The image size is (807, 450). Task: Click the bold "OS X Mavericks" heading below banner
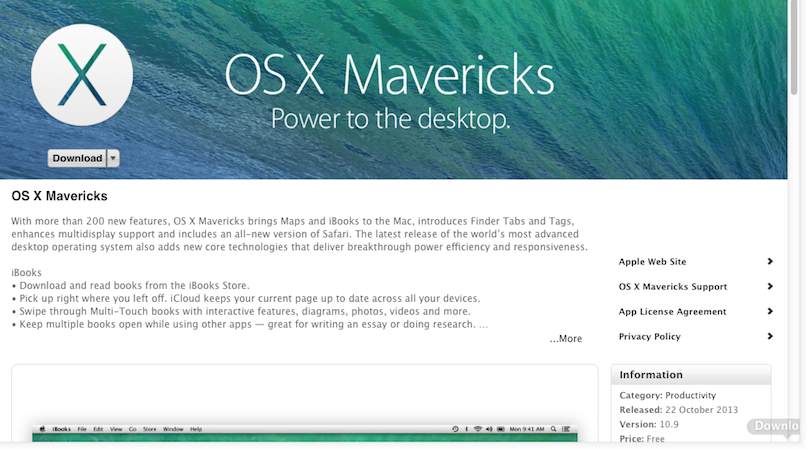coord(59,196)
